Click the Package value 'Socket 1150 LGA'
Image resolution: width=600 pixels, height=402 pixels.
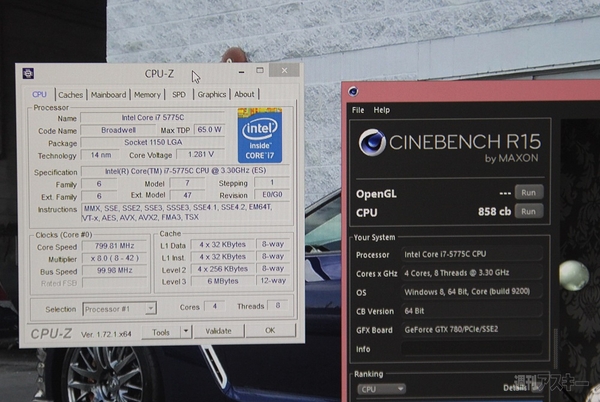click(x=153, y=142)
